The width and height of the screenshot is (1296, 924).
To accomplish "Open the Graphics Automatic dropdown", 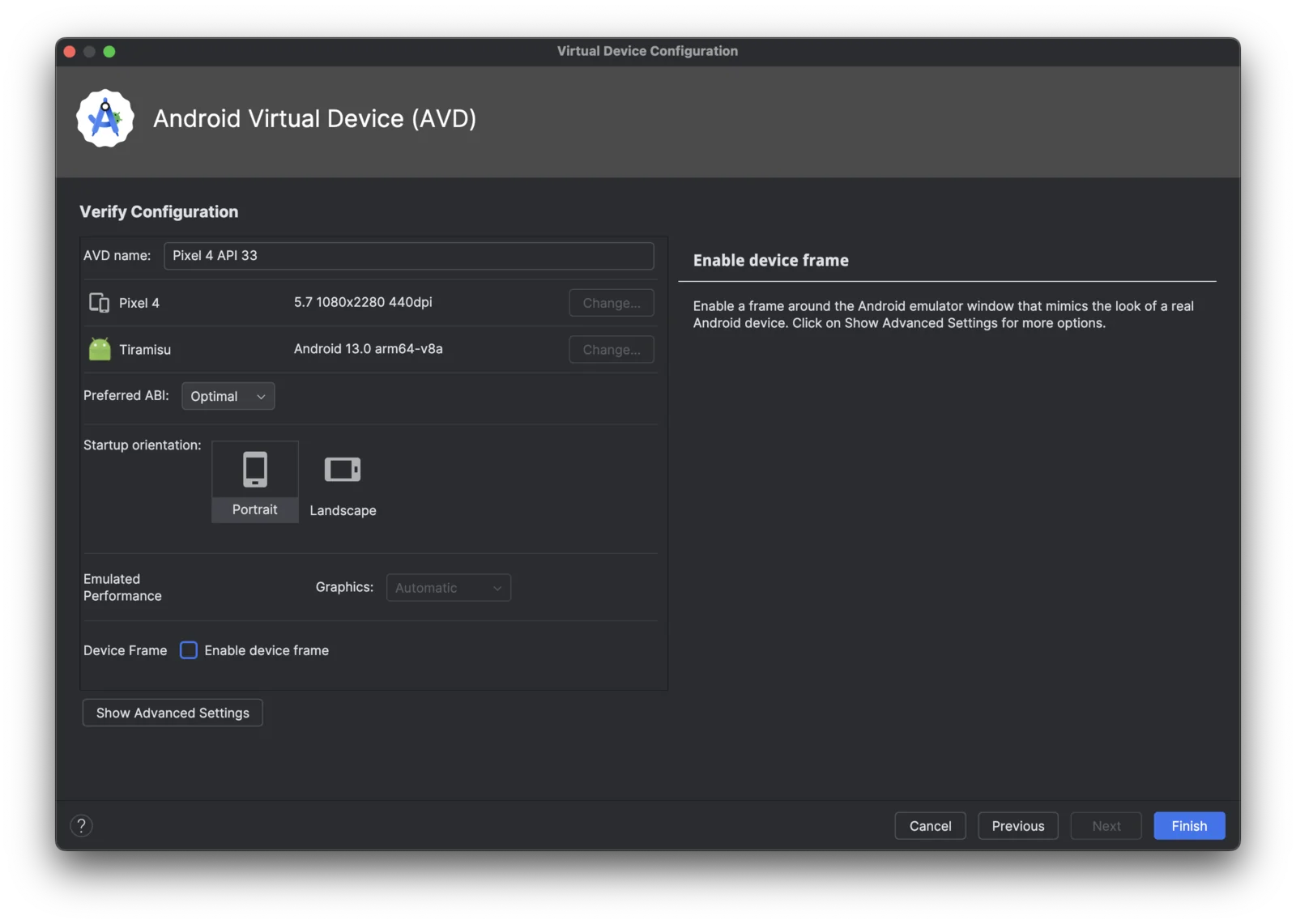I will (x=449, y=588).
